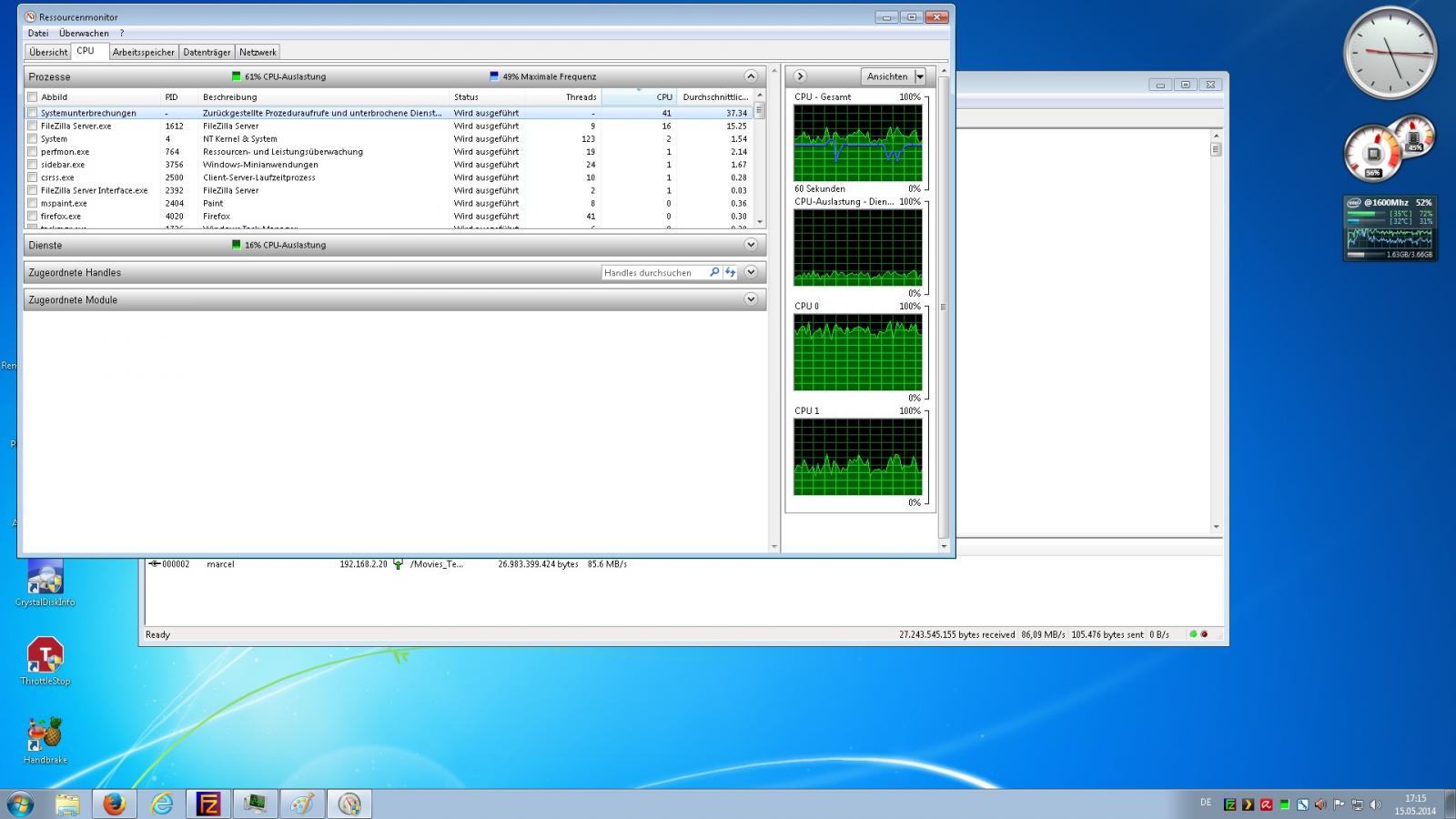The width and height of the screenshot is (1456, 819).
Task: Switch to the Datenträger tab
Action: [207, 52]
